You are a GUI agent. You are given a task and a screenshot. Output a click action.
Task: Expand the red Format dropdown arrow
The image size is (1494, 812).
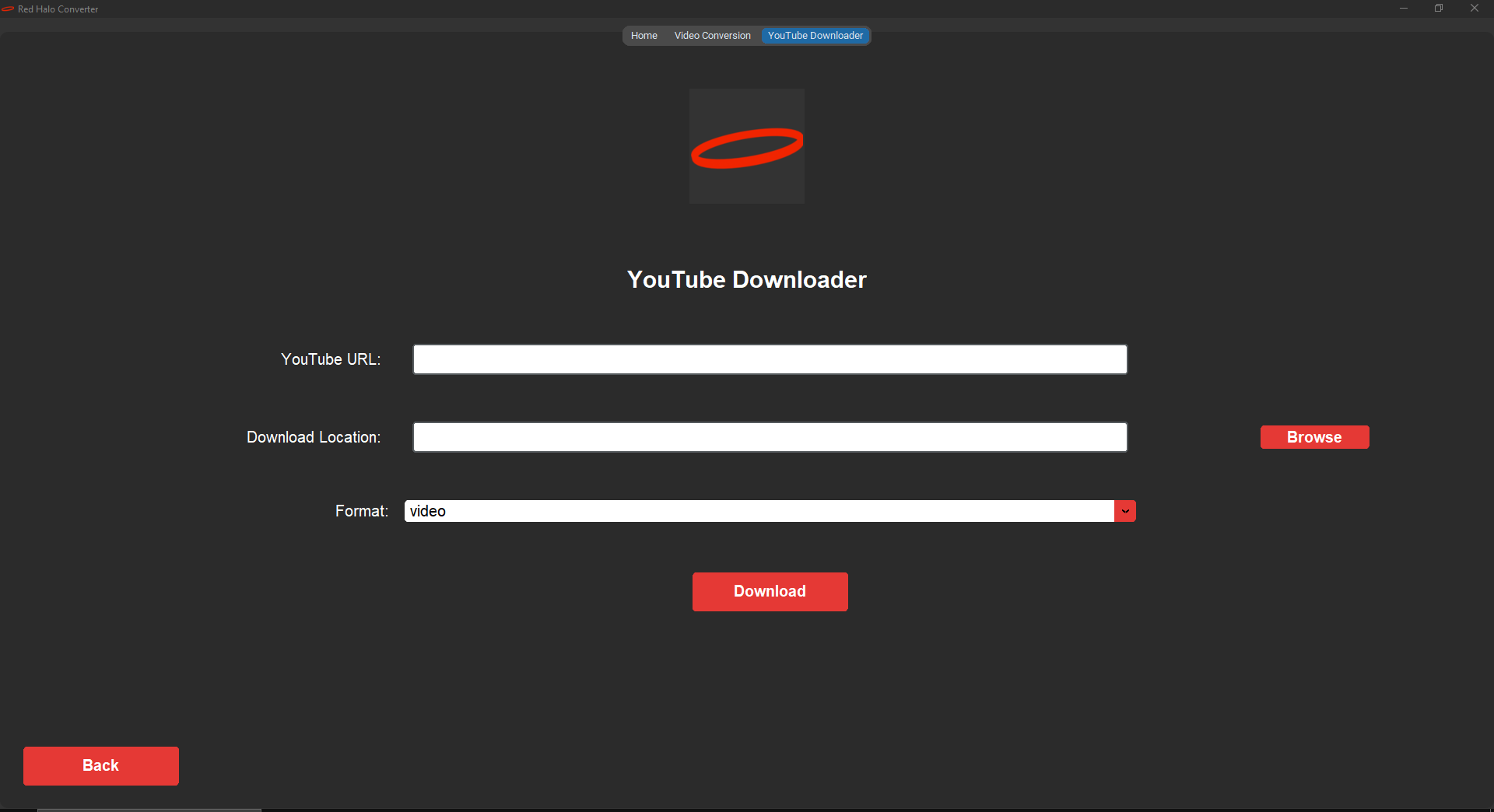(x=1125, y=511)
